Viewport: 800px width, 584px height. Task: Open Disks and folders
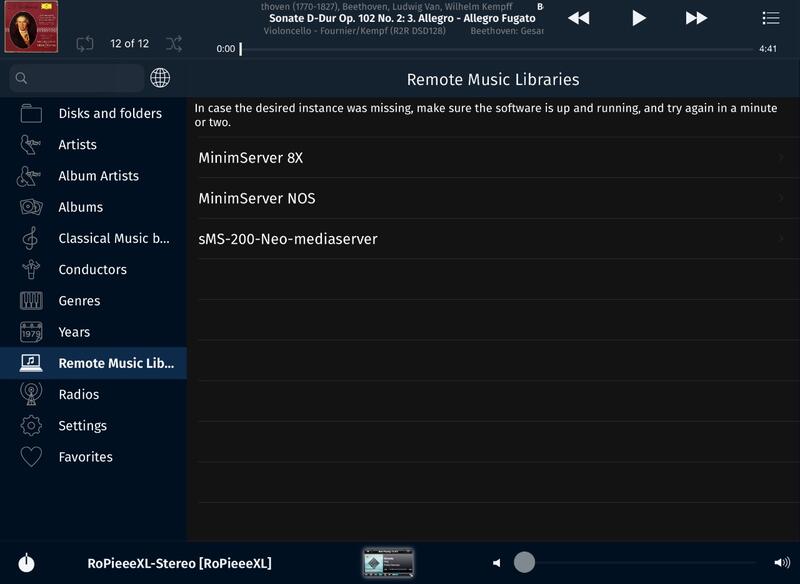(109, 113)
